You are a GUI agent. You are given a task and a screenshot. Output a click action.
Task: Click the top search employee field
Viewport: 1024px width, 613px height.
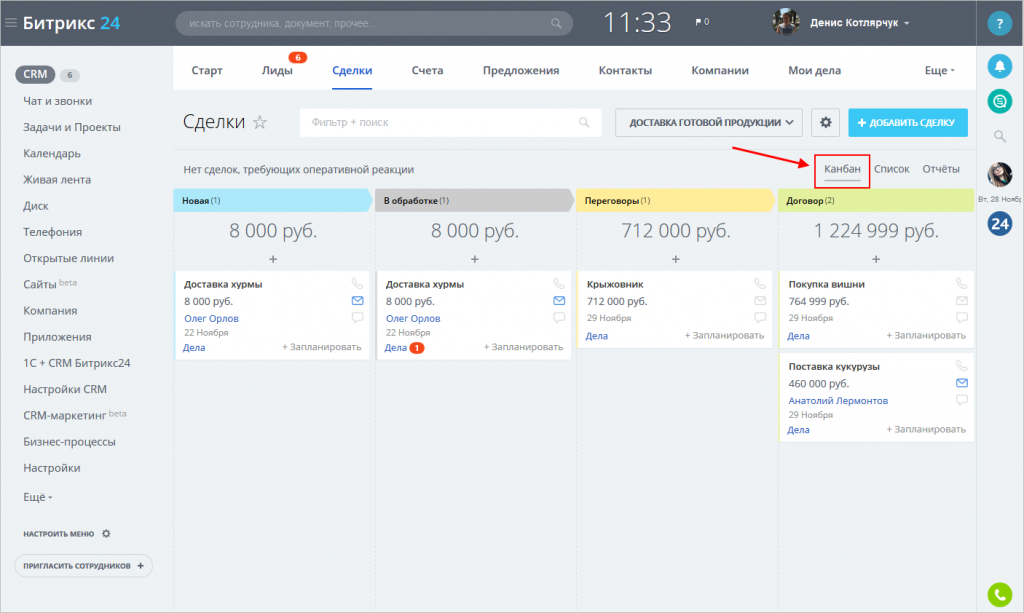point(374,24)
